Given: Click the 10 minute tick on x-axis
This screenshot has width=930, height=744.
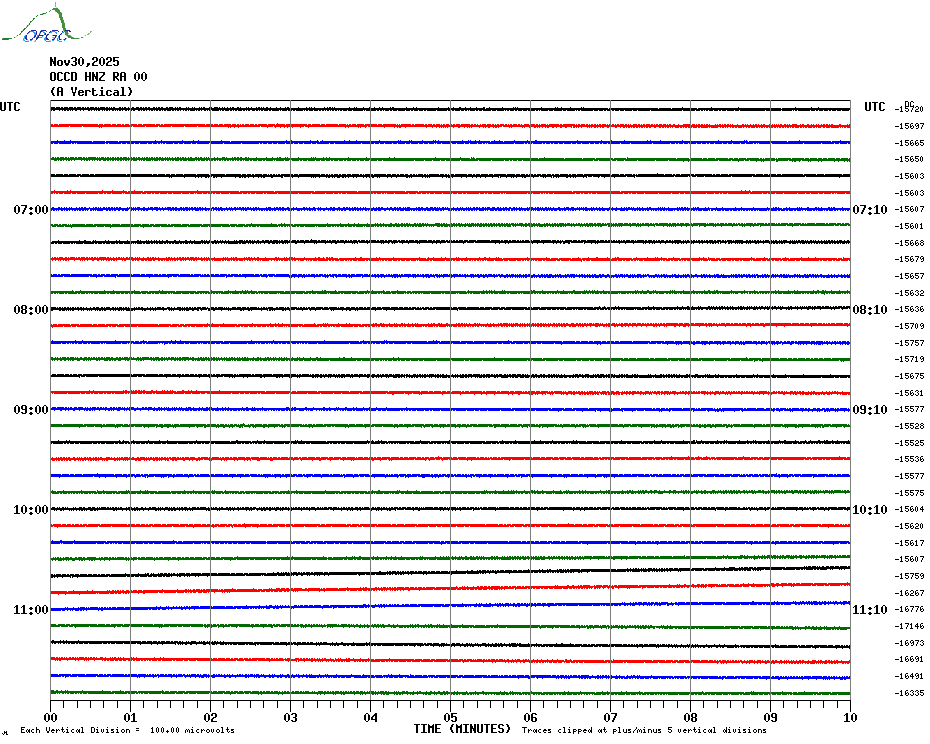Looking at the screenshot, I should point(849,717).
